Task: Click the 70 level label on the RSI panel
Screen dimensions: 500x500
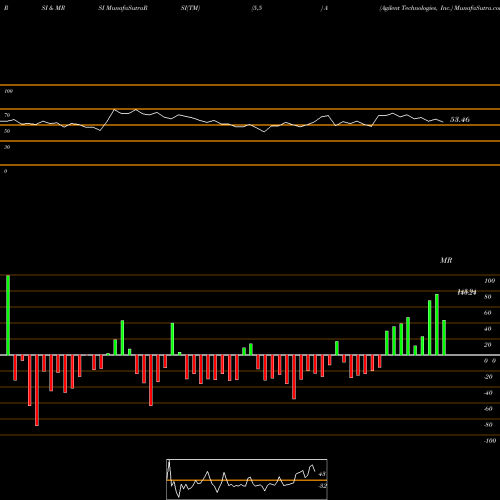Action: [7, 115]
